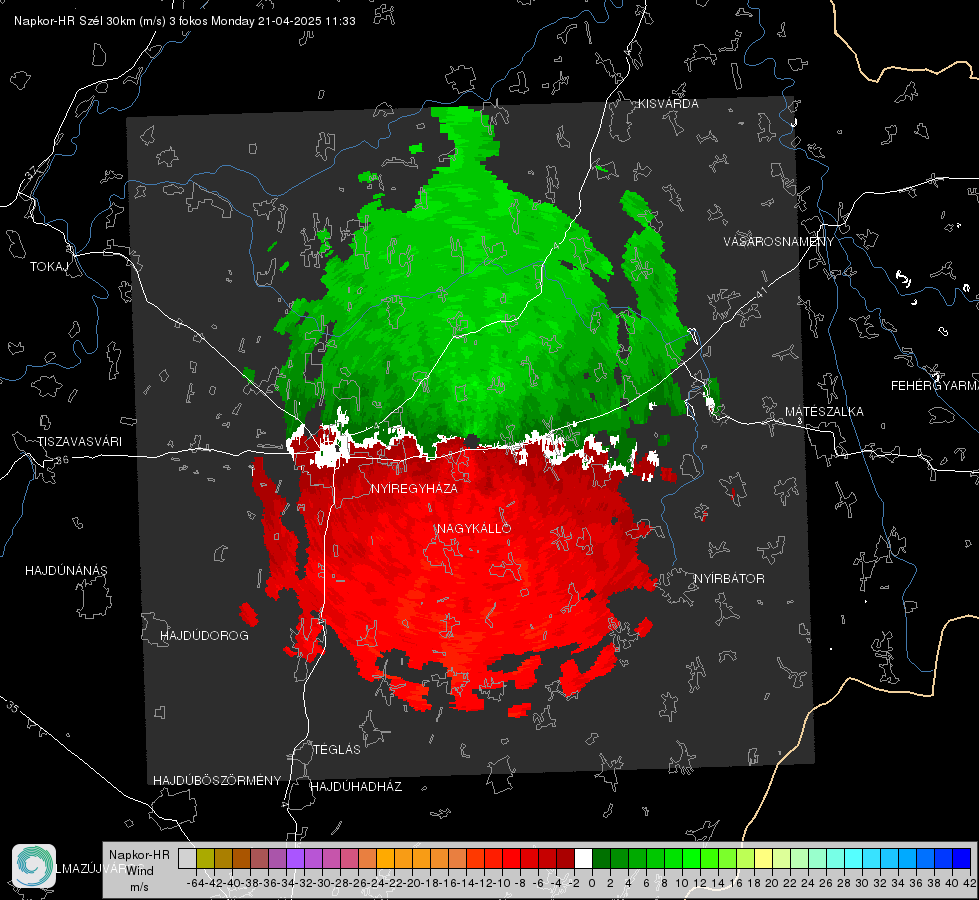Click road number 35 label
Image resolution: width=979 pixels, height=900 pixels.
(x=13, y=707)
